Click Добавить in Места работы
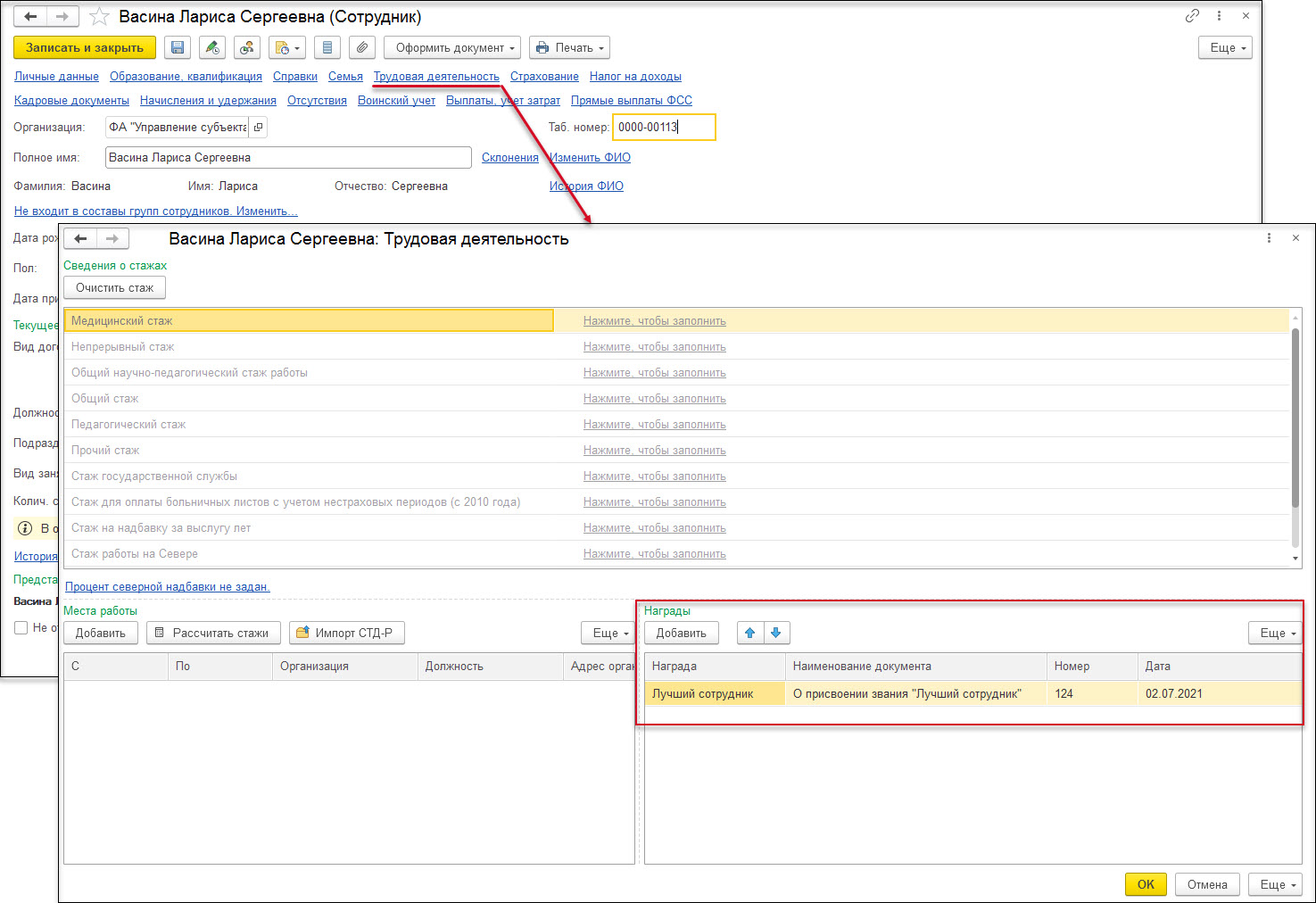Screen dimensions: 1316x903 click(101, 633)
